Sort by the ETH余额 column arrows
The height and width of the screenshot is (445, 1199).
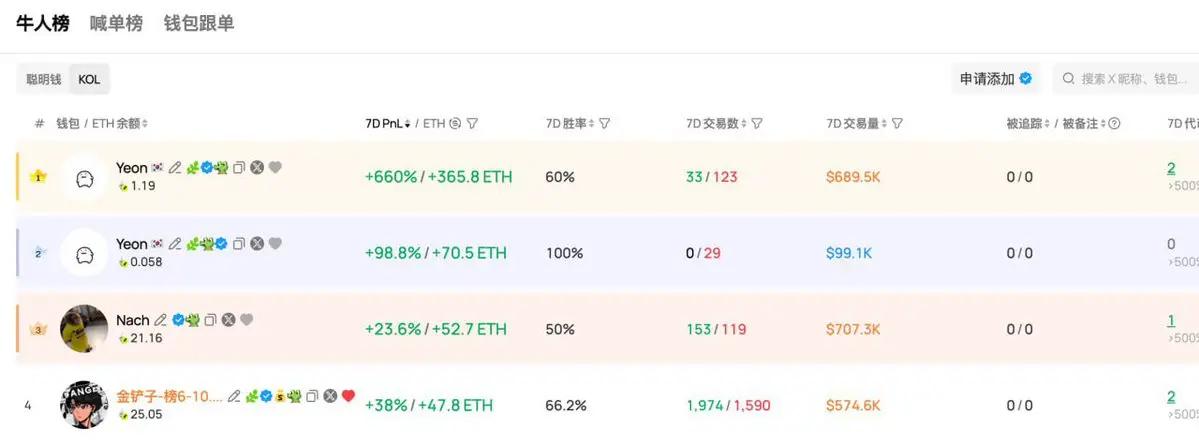tap(145, 124)
